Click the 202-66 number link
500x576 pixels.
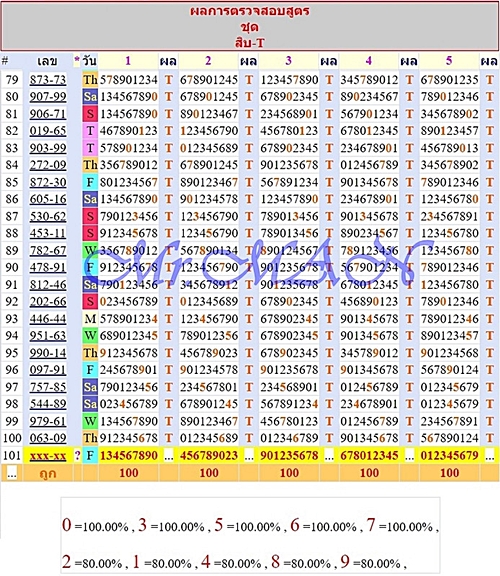pos(48,302)
